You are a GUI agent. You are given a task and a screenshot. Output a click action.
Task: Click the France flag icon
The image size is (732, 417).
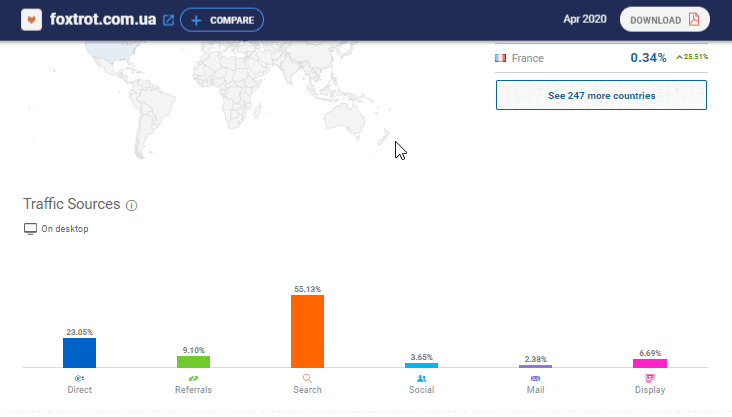500,58
